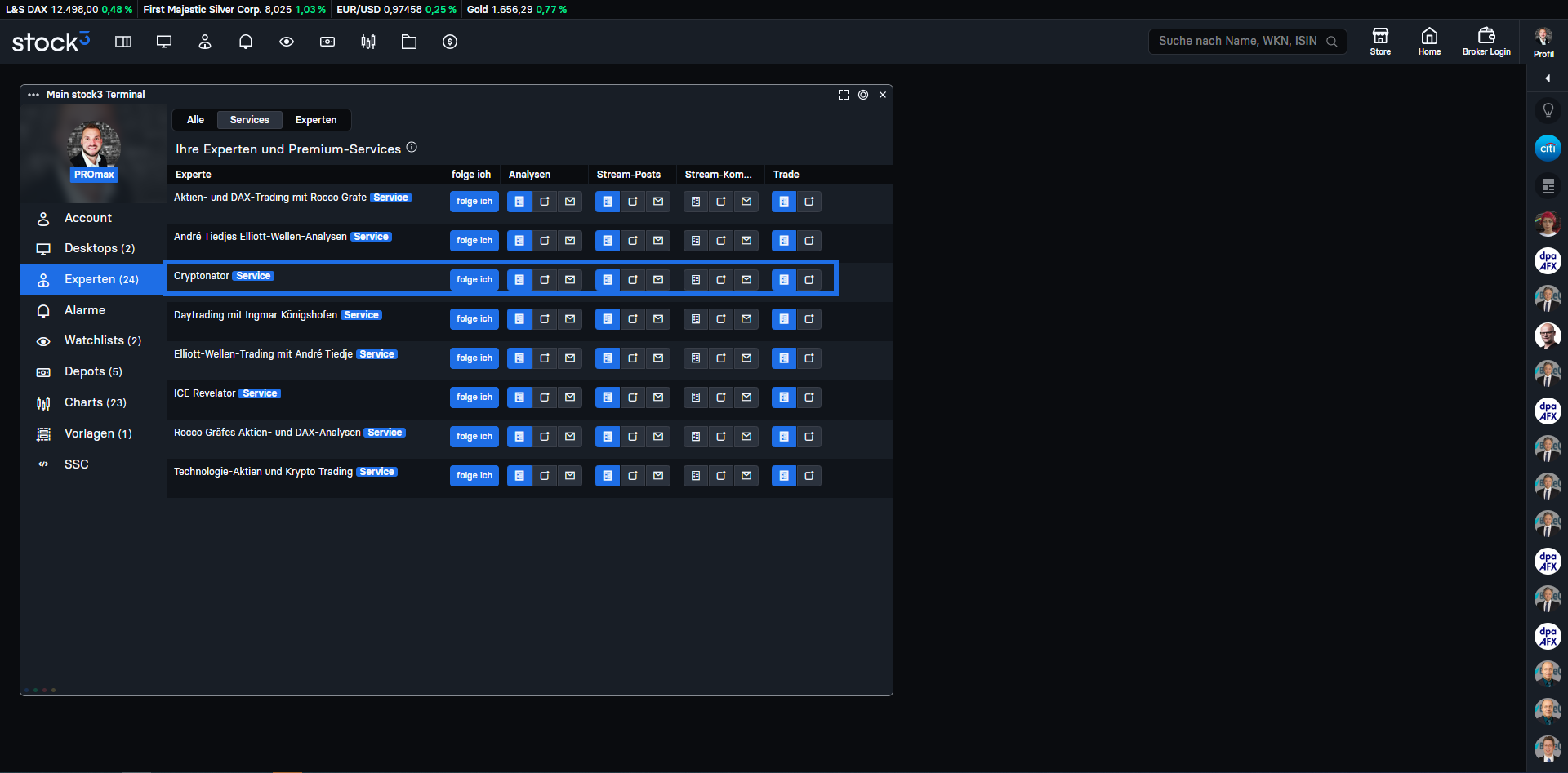Image resolution: width=1568 pixels, height=773 pixels.
Task: Open the Store icon
Action: coord(1380,41)
